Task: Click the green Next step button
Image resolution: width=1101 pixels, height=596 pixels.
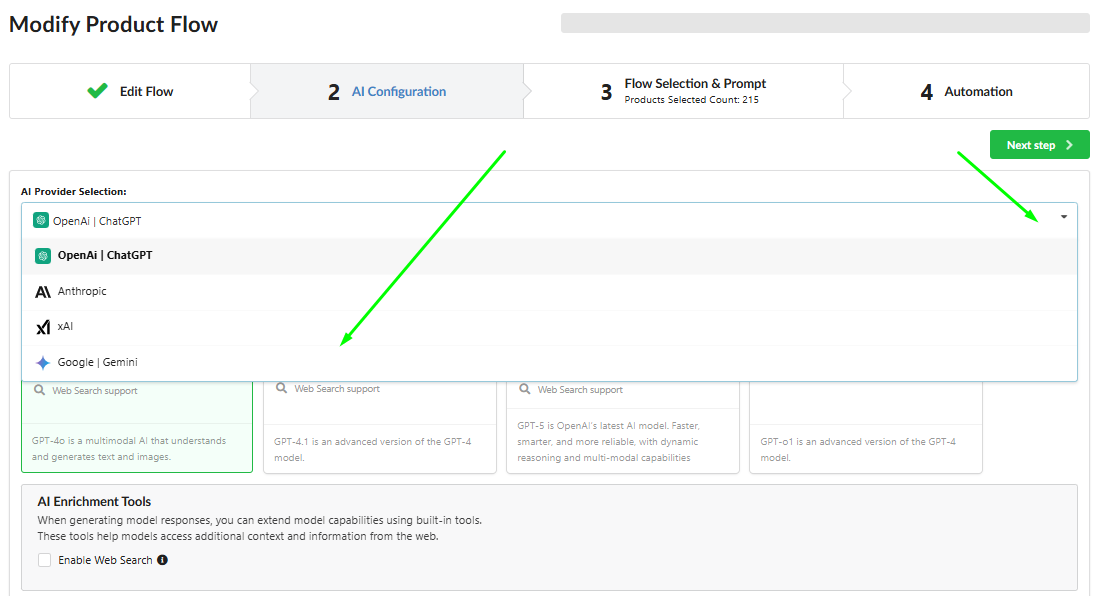Action: (1039, 145)
